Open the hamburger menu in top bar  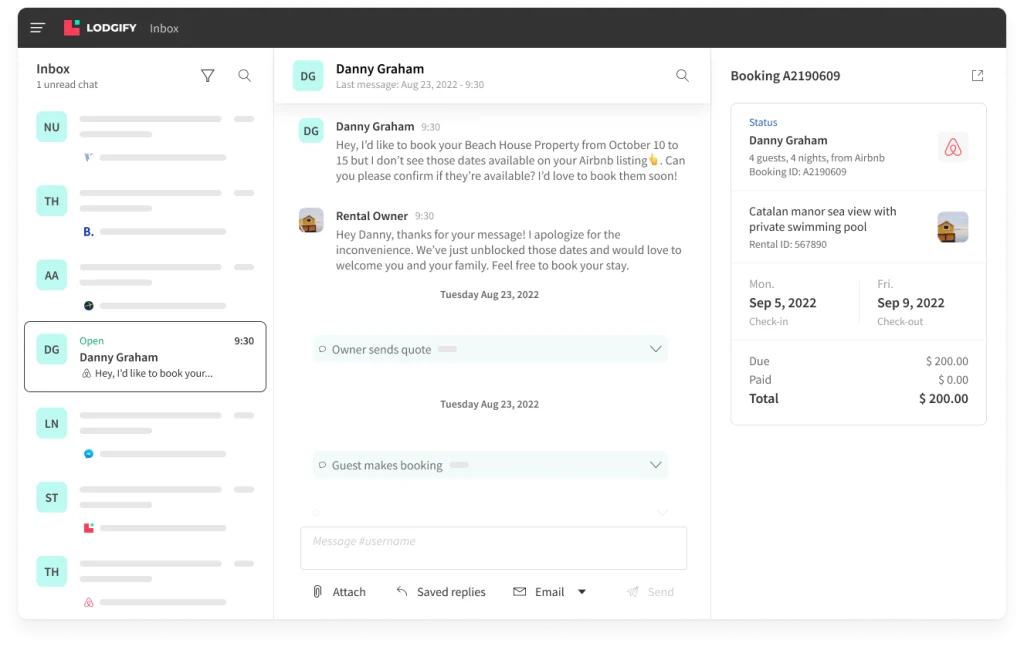[x=38, y=28]
